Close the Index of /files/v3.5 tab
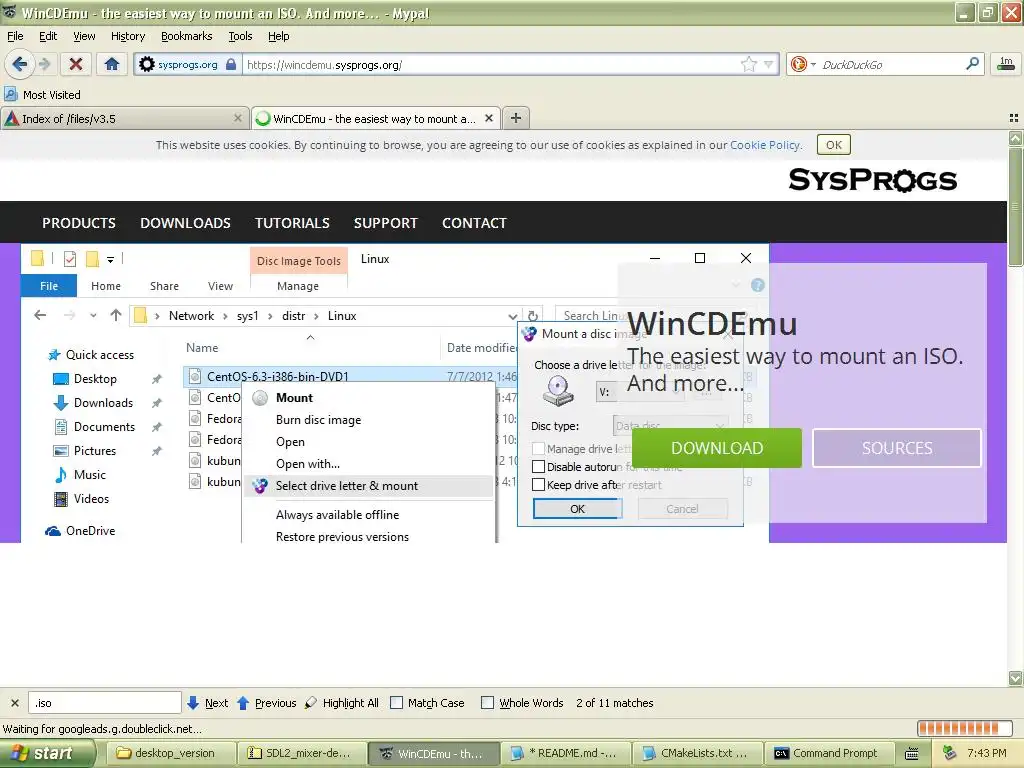1024x768 pixels. (x=238, y=118)
